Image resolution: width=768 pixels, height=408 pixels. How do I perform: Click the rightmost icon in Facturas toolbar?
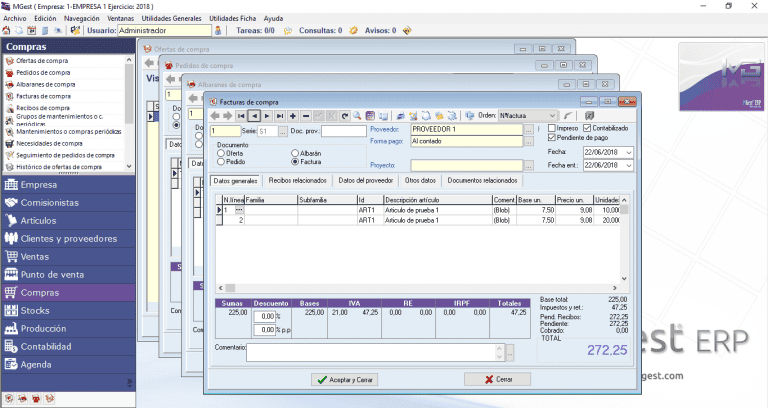(589, 116)
